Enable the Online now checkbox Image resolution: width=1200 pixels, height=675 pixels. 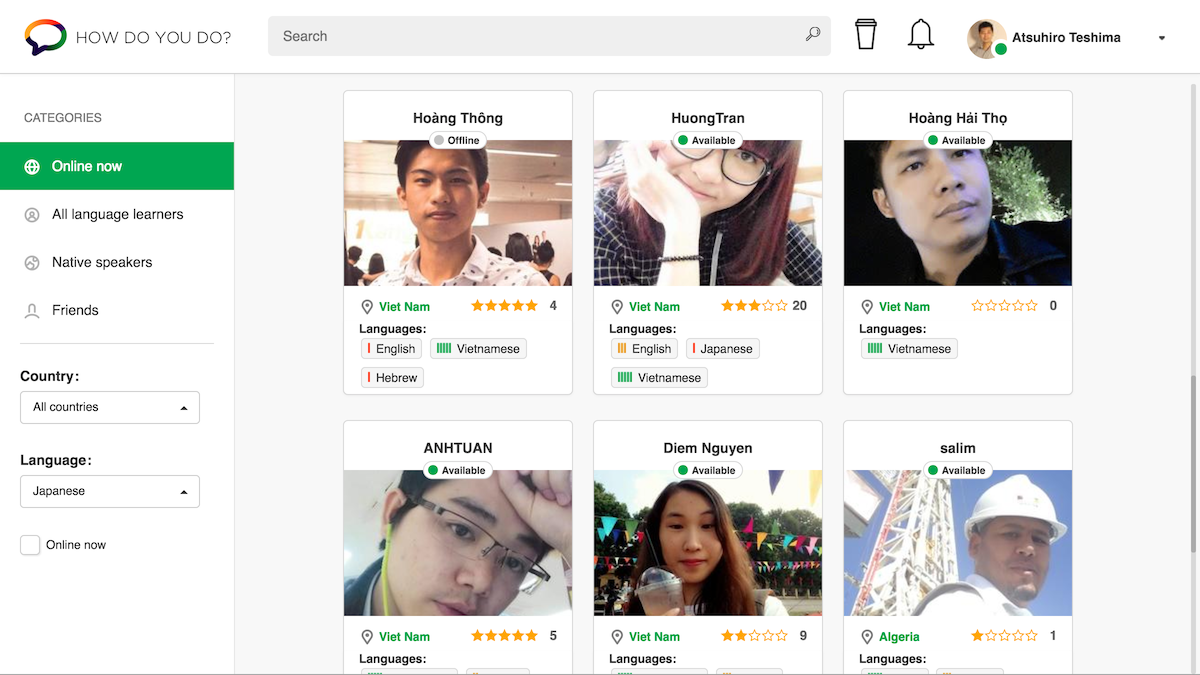[x=31, y=545]
